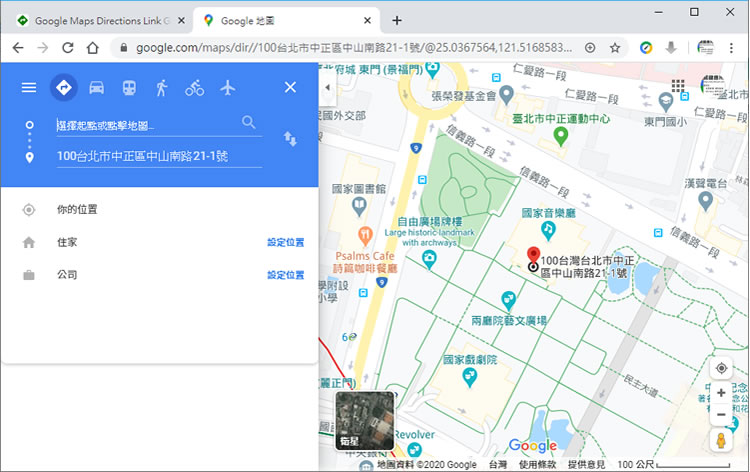Choose flight travel mode
Screen dimensions: 750x472
(x=228, y=88)
